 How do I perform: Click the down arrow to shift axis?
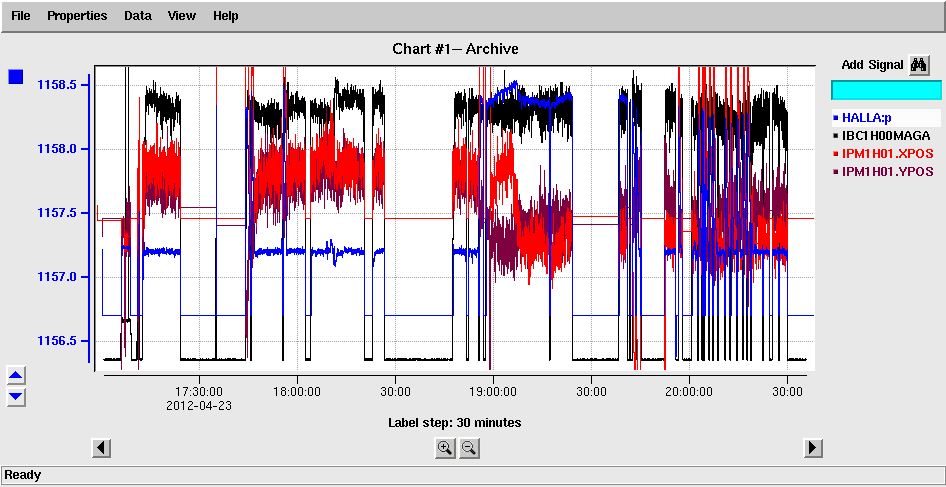click(16, 396)
